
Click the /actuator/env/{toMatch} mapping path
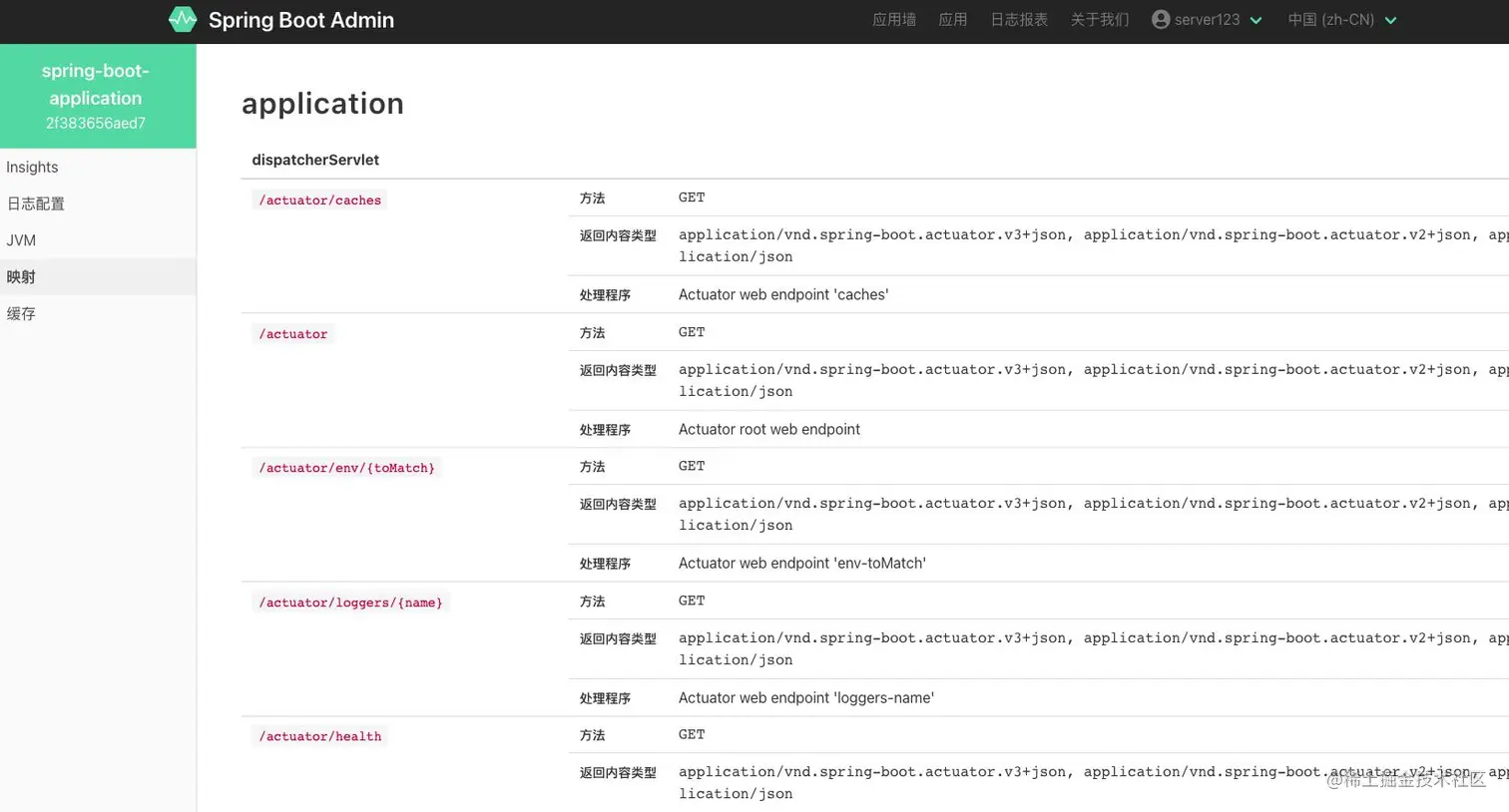point(346,467)
